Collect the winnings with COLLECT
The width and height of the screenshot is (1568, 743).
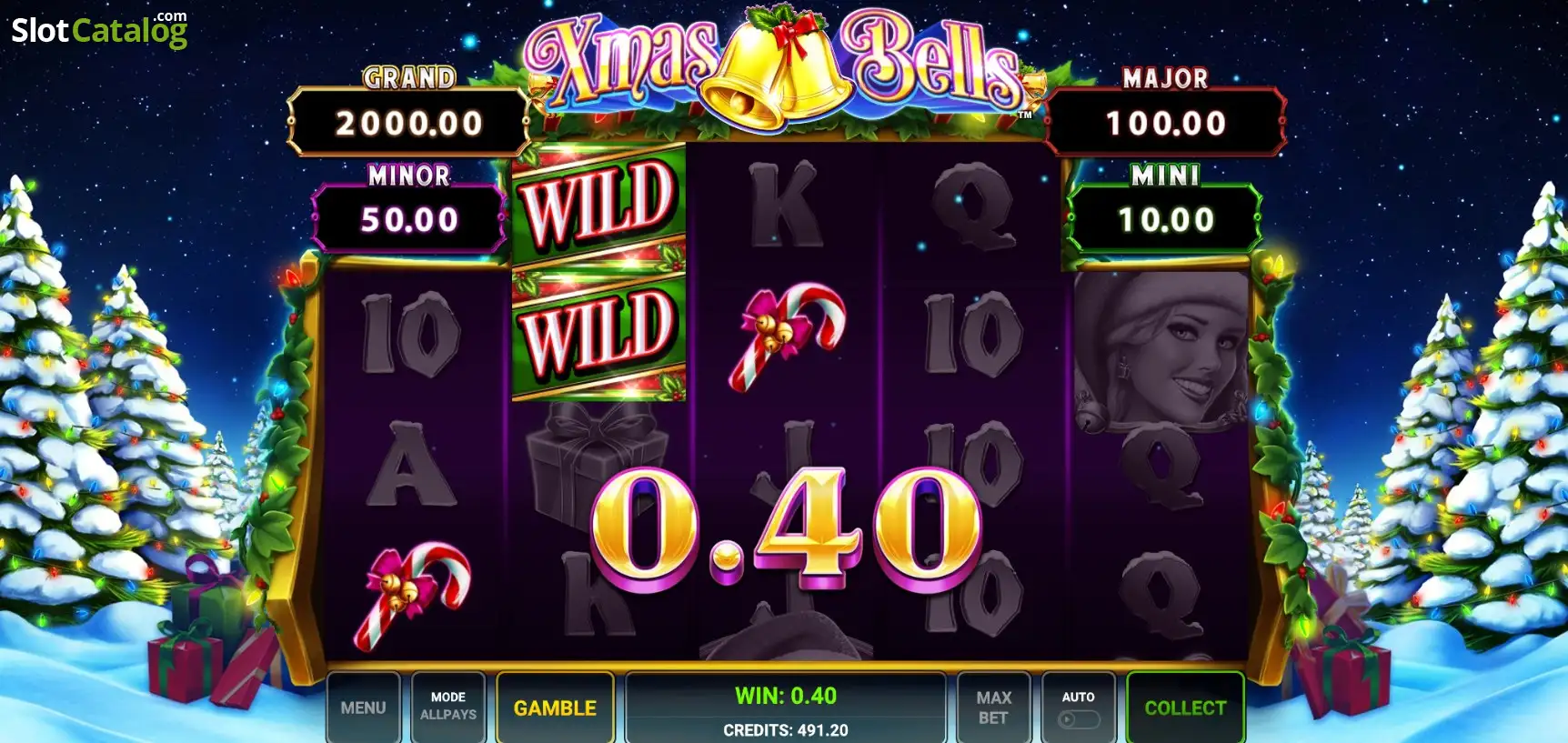click(1185, 708)
